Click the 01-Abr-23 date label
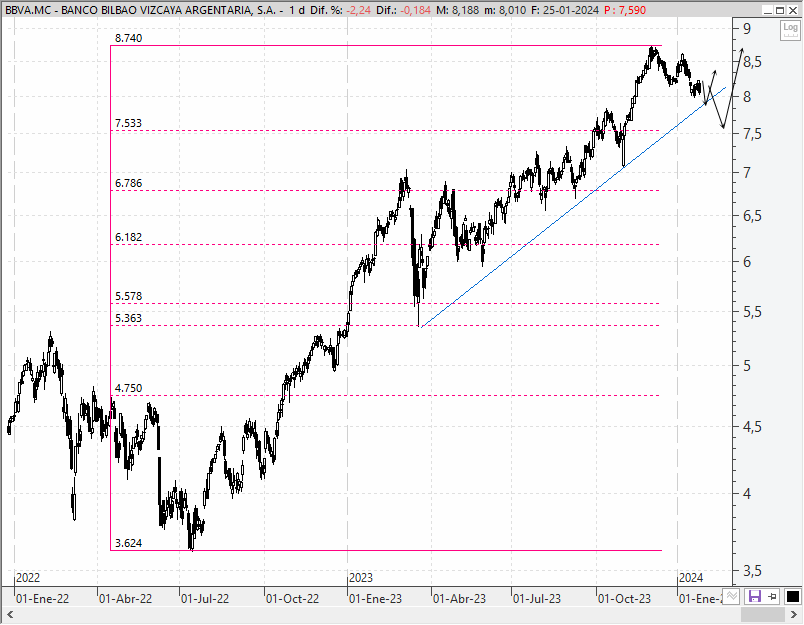This screenshot has height=625, width=804. [x=459, y=598]
